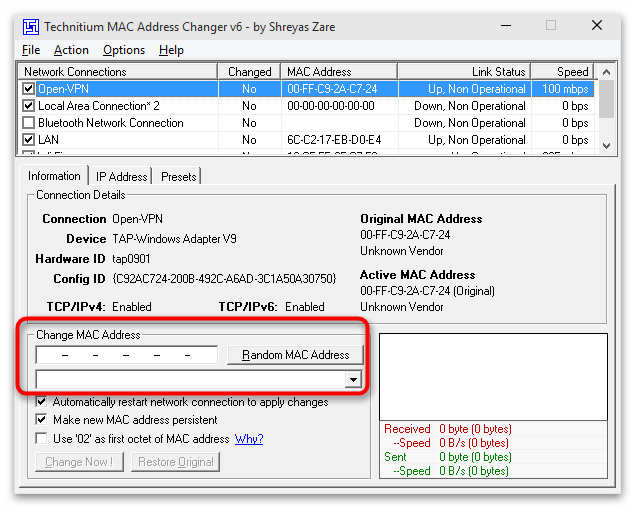Click the 100 mbps speed cell
The image size is (635, 508).
pos(565,89)
